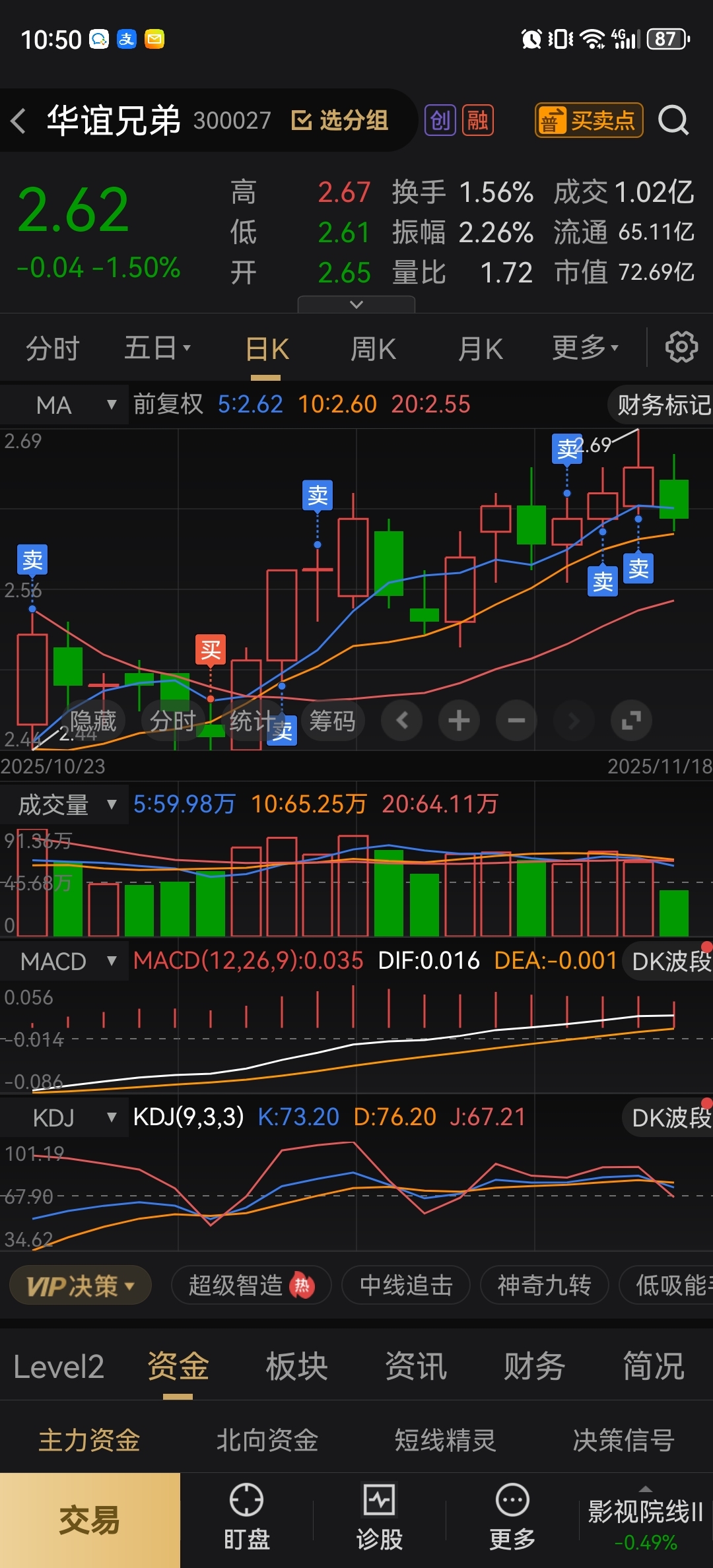Viewport: 713px width, 1568px height.
Task: Expand the 影视院线II sector panel
Action: click(x=646, y=1520)
